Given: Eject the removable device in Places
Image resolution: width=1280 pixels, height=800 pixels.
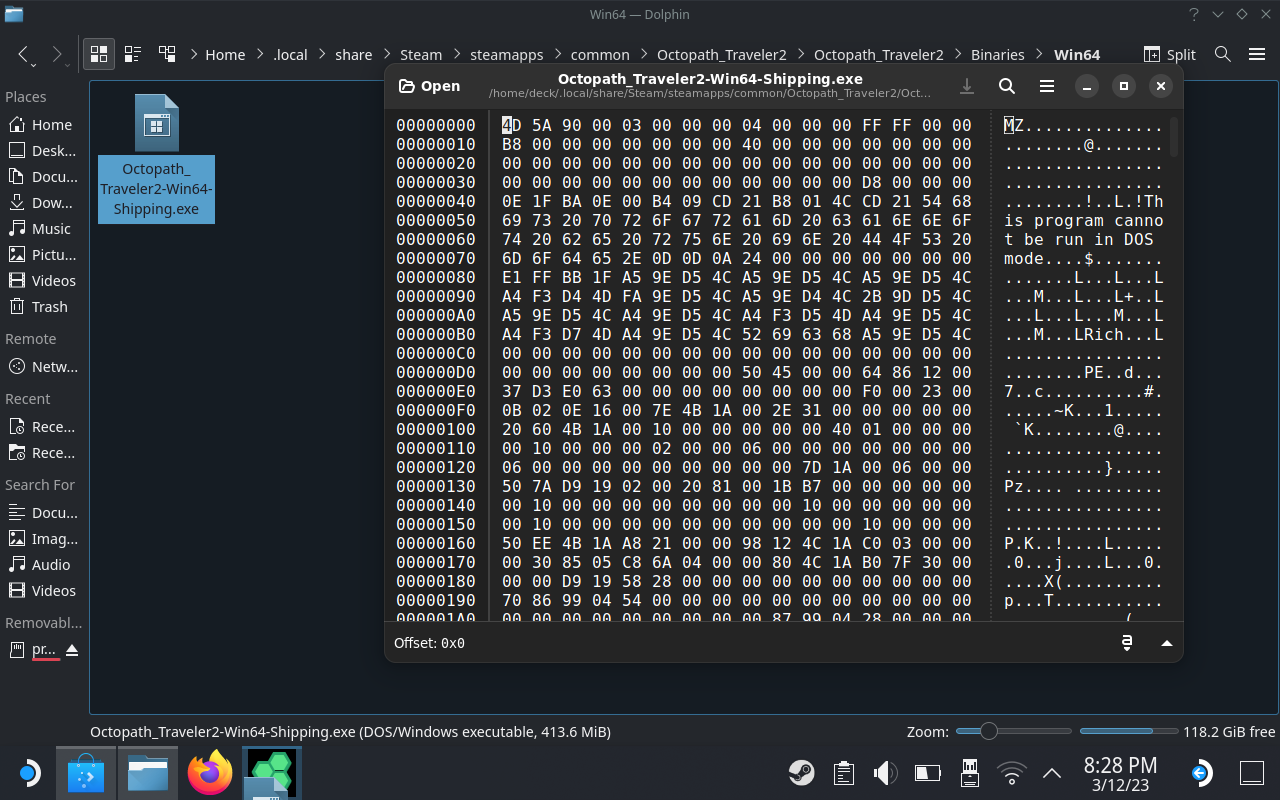Looking at the screenshot, I should tap(72, 651).
